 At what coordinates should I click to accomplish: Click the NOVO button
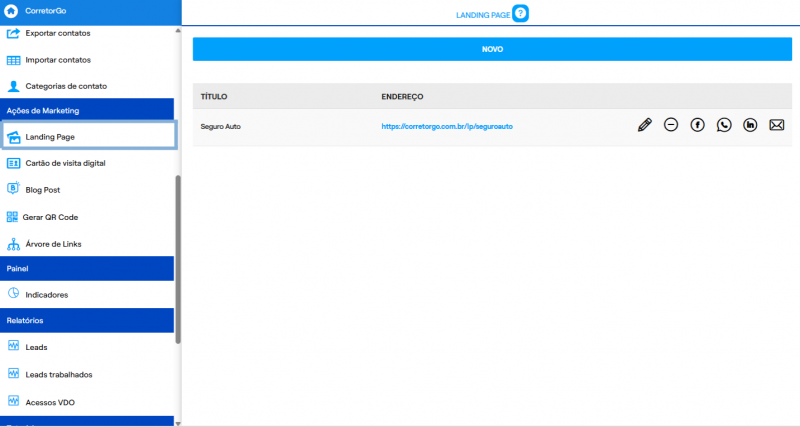tap(492, 49)
